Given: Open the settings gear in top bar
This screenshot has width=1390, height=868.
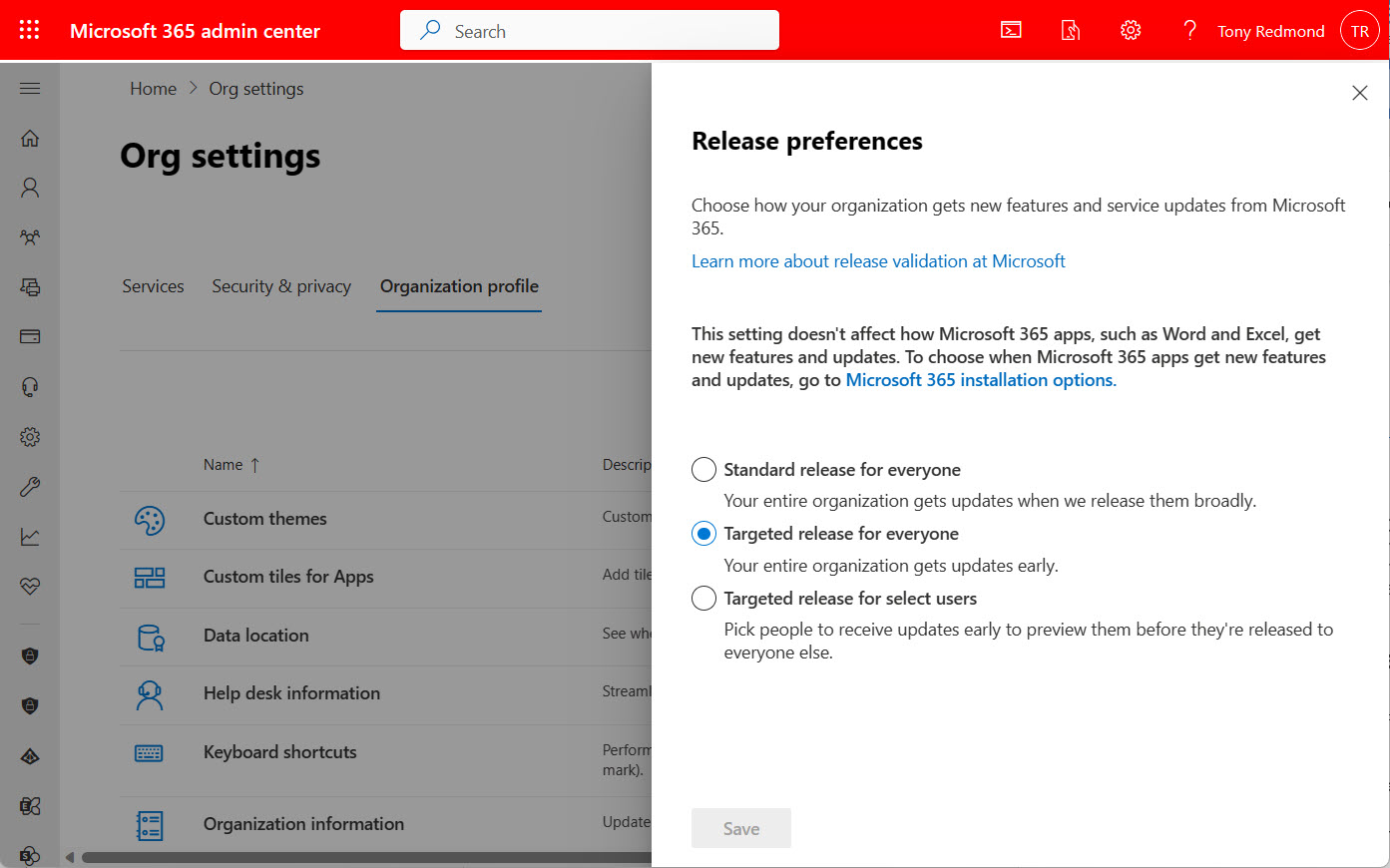Looking at the screenshot, I should (x=1131, y=31).
